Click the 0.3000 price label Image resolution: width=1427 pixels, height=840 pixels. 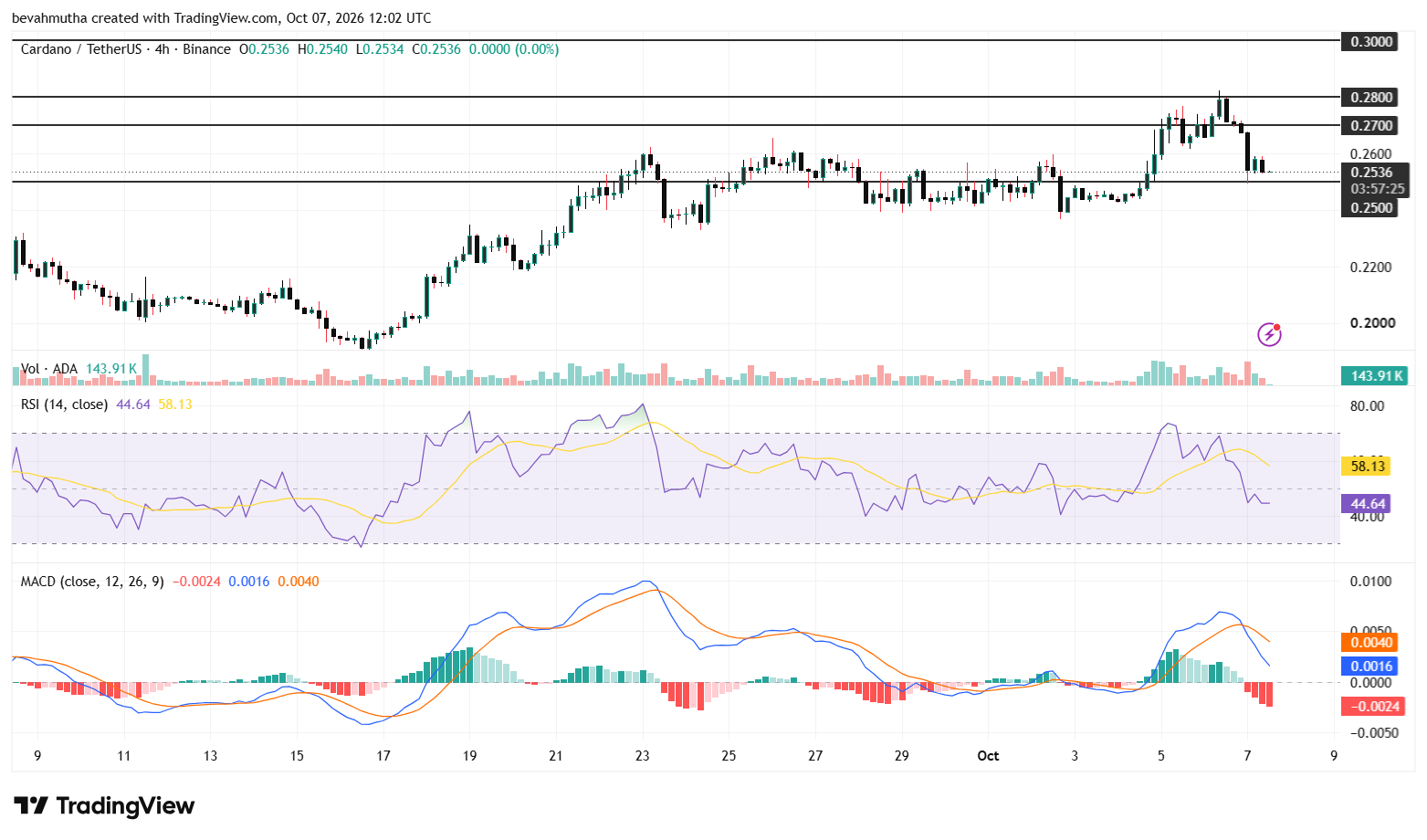pyautogui.click(x=1371, y=41)
